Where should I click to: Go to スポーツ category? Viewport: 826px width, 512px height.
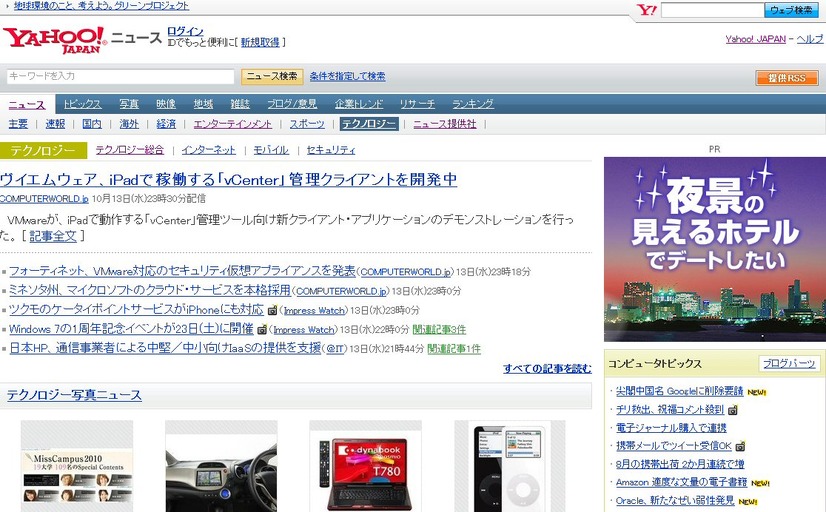[x=307, y=124]
